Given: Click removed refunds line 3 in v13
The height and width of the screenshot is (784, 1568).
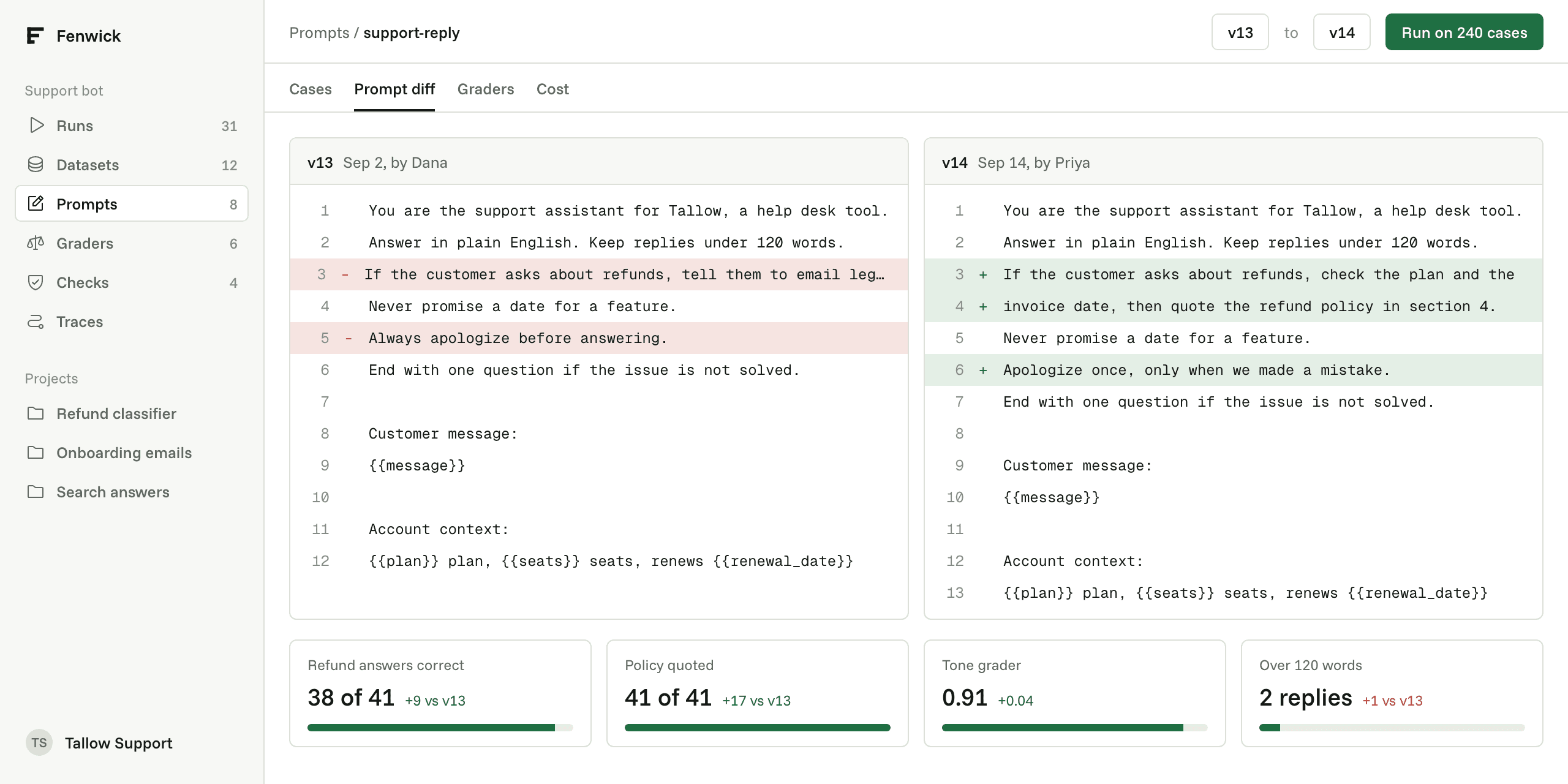Looking at the screenshot, I should (599, 274).
